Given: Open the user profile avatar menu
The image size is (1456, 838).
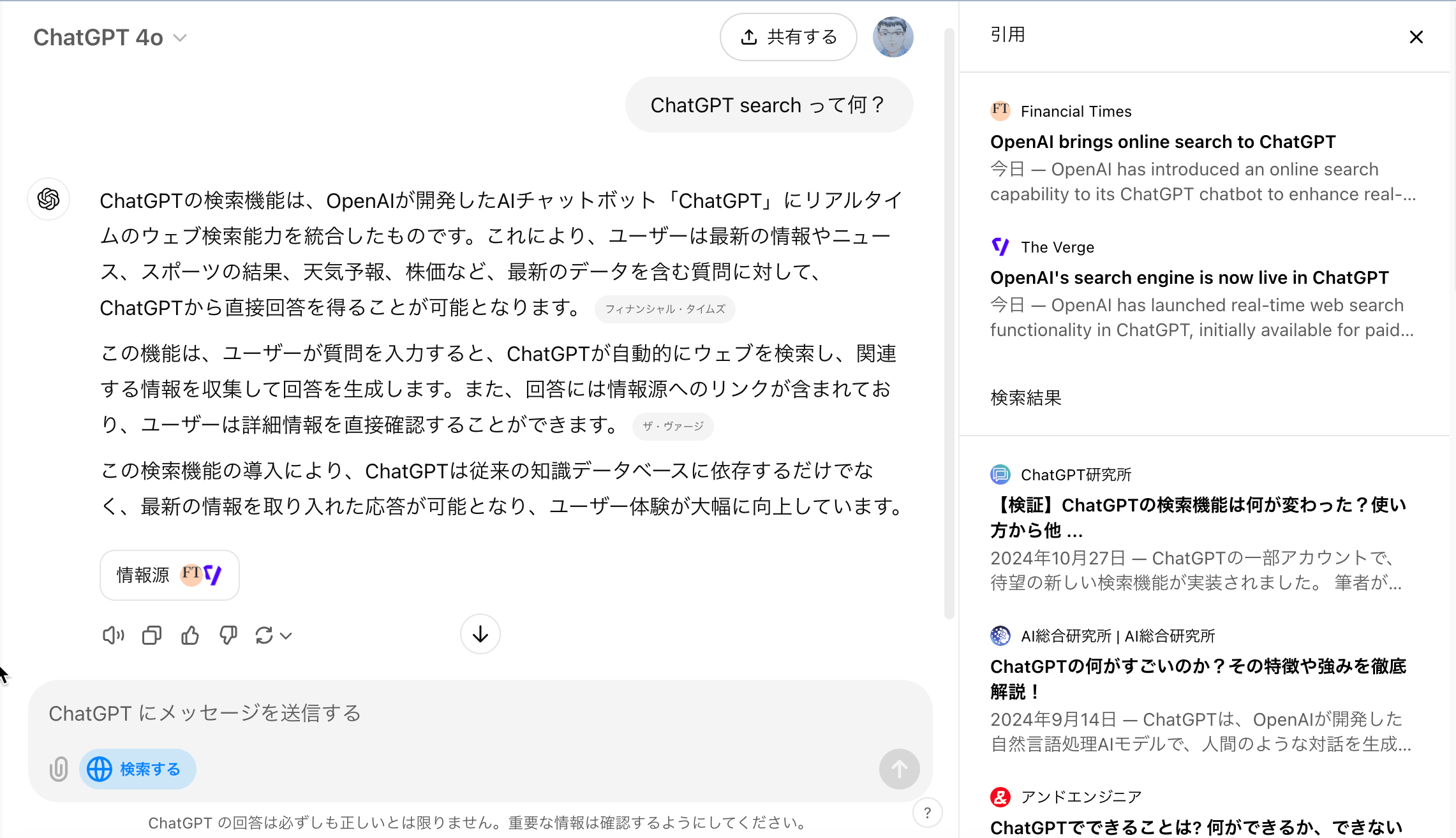Looking at the screenshot, I should [893, 37].
